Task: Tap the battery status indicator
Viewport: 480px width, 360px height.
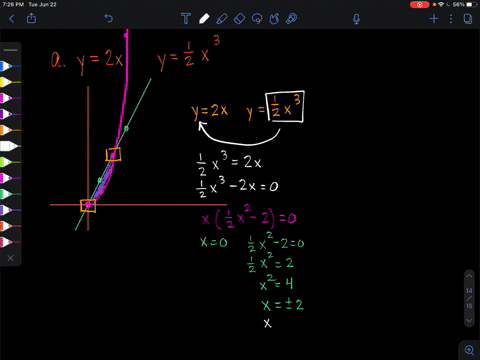Action: tap(471, 5)
